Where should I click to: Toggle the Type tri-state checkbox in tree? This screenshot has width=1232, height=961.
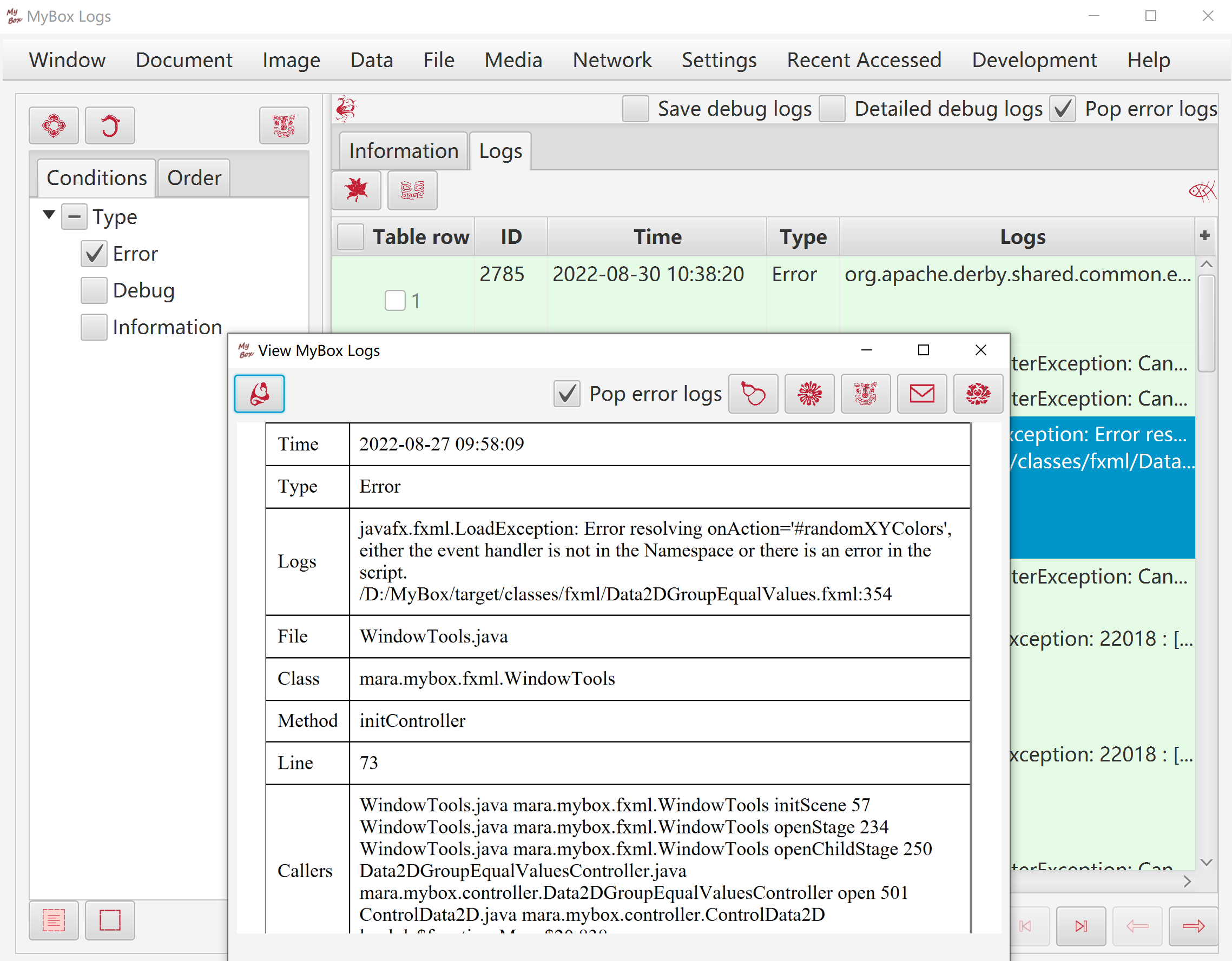[x=74, y=216]
